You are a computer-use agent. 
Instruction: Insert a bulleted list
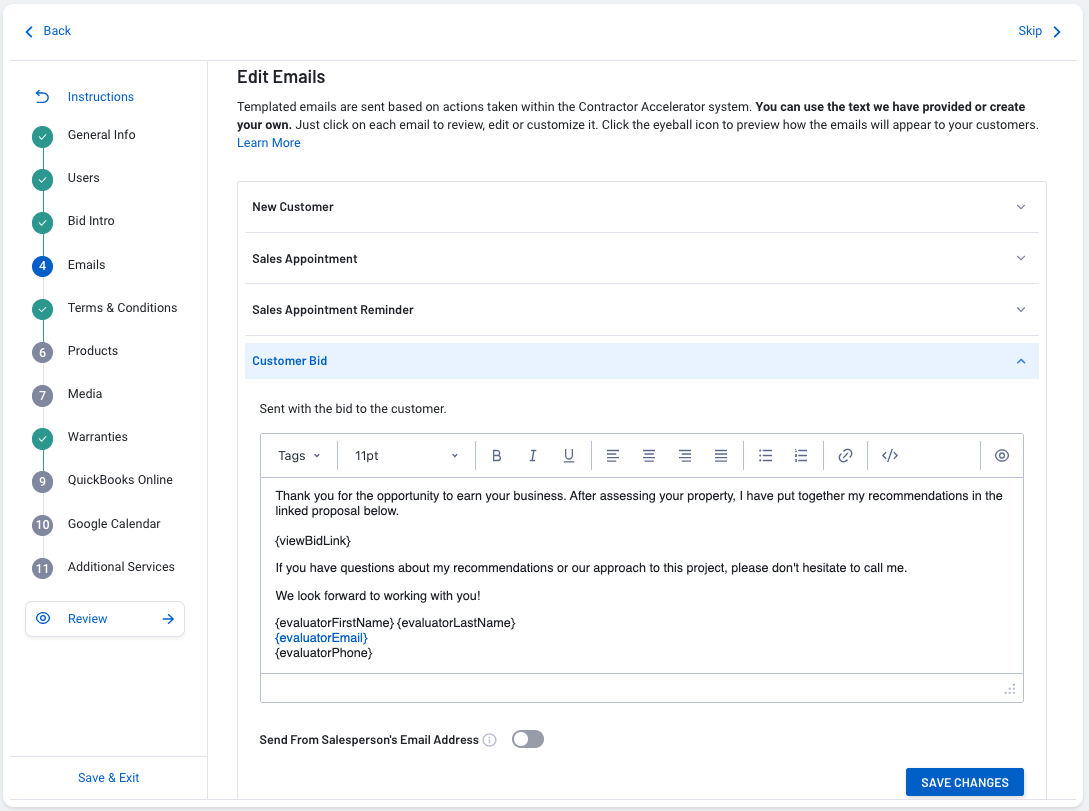coord(765,455)
